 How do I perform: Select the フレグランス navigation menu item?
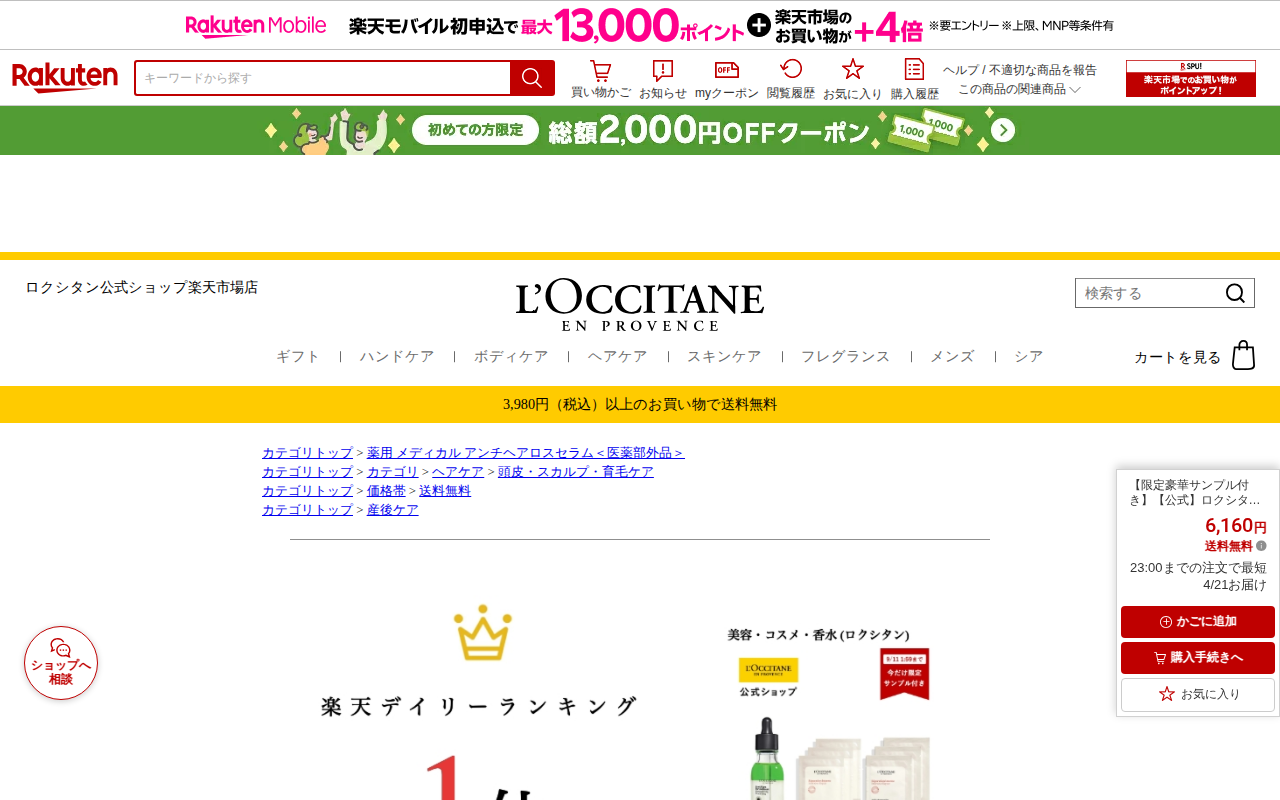[x=845, y=356]
